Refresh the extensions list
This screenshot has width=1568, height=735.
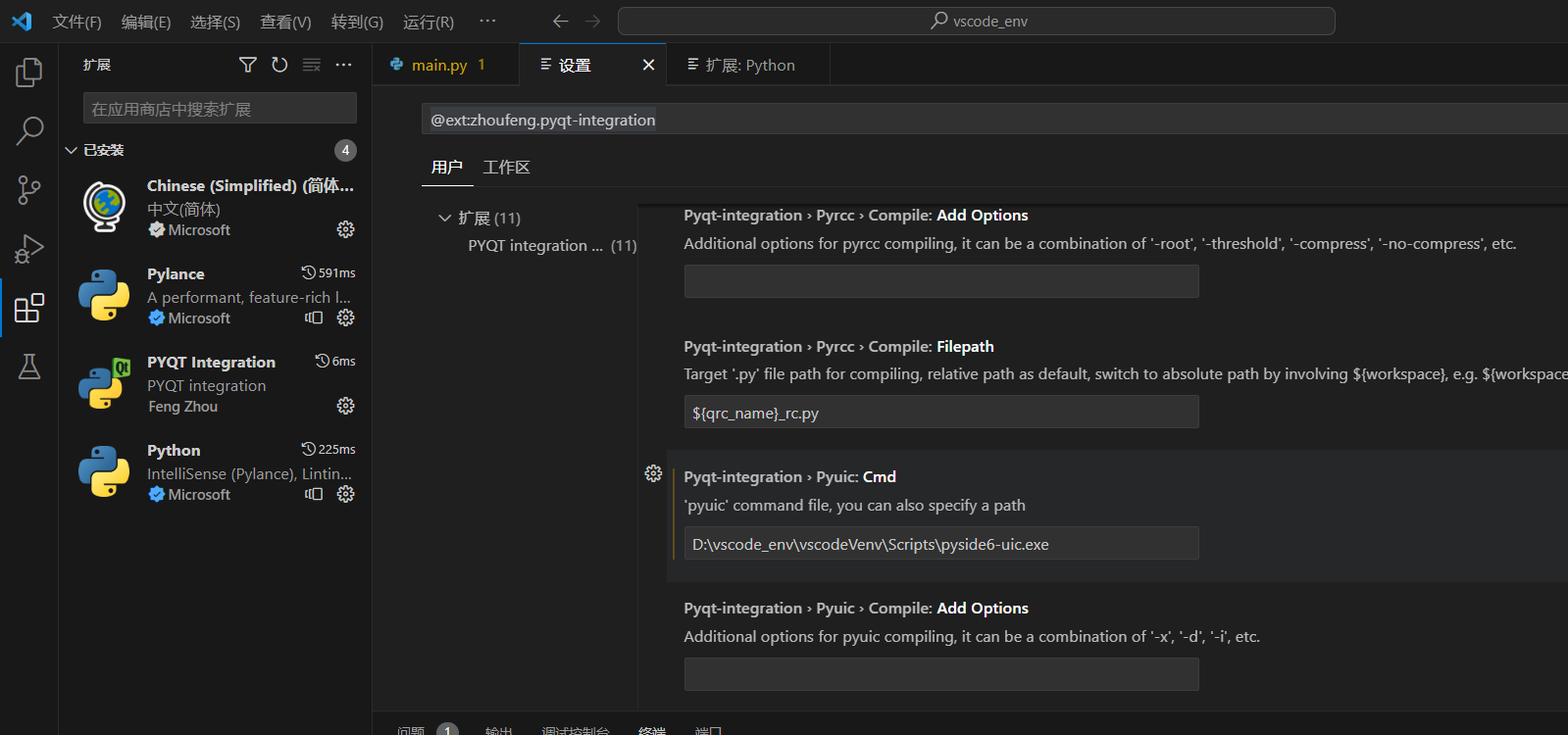(279, 65)
